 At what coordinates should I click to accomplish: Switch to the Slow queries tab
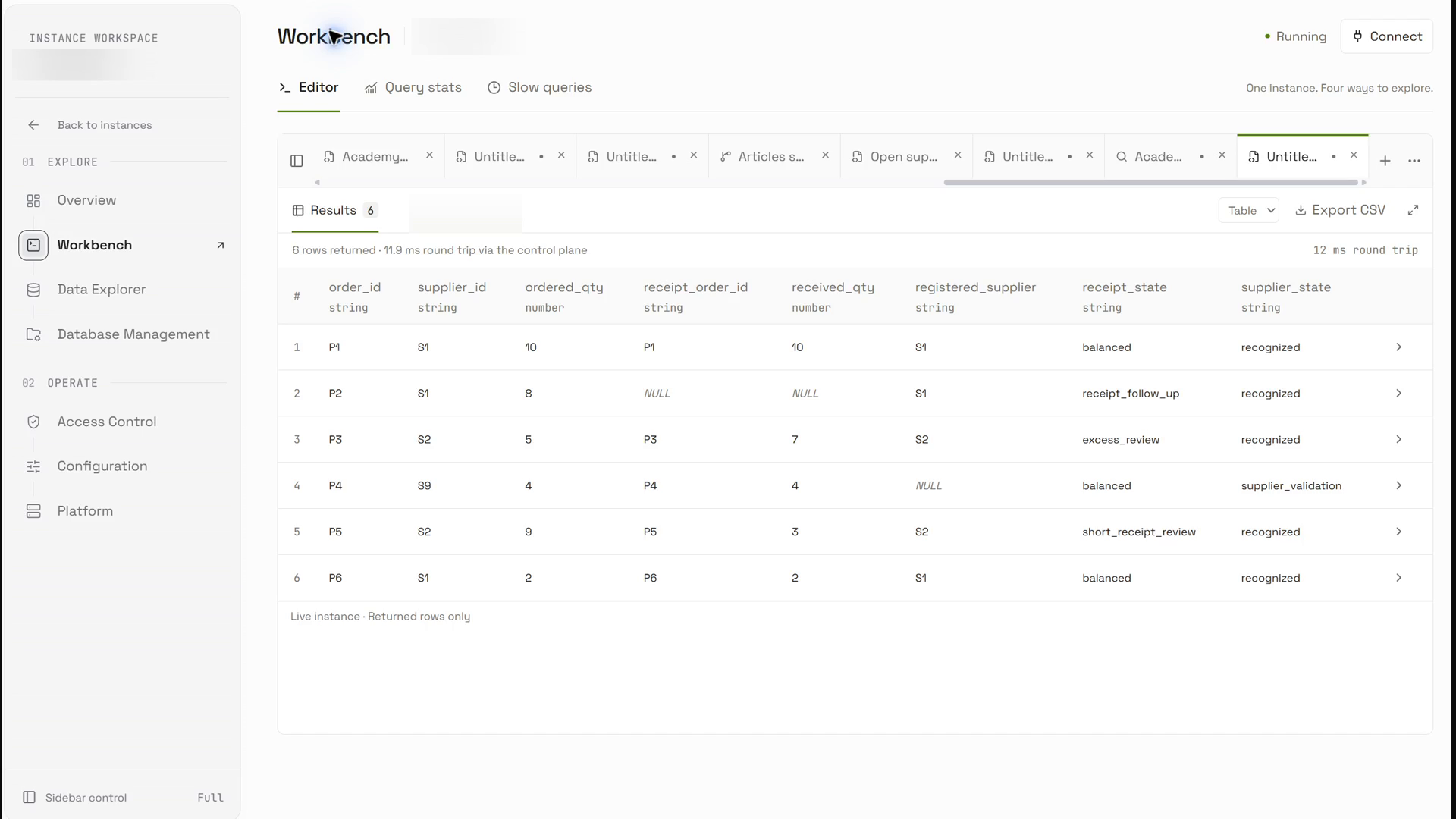tap(539, 88)
